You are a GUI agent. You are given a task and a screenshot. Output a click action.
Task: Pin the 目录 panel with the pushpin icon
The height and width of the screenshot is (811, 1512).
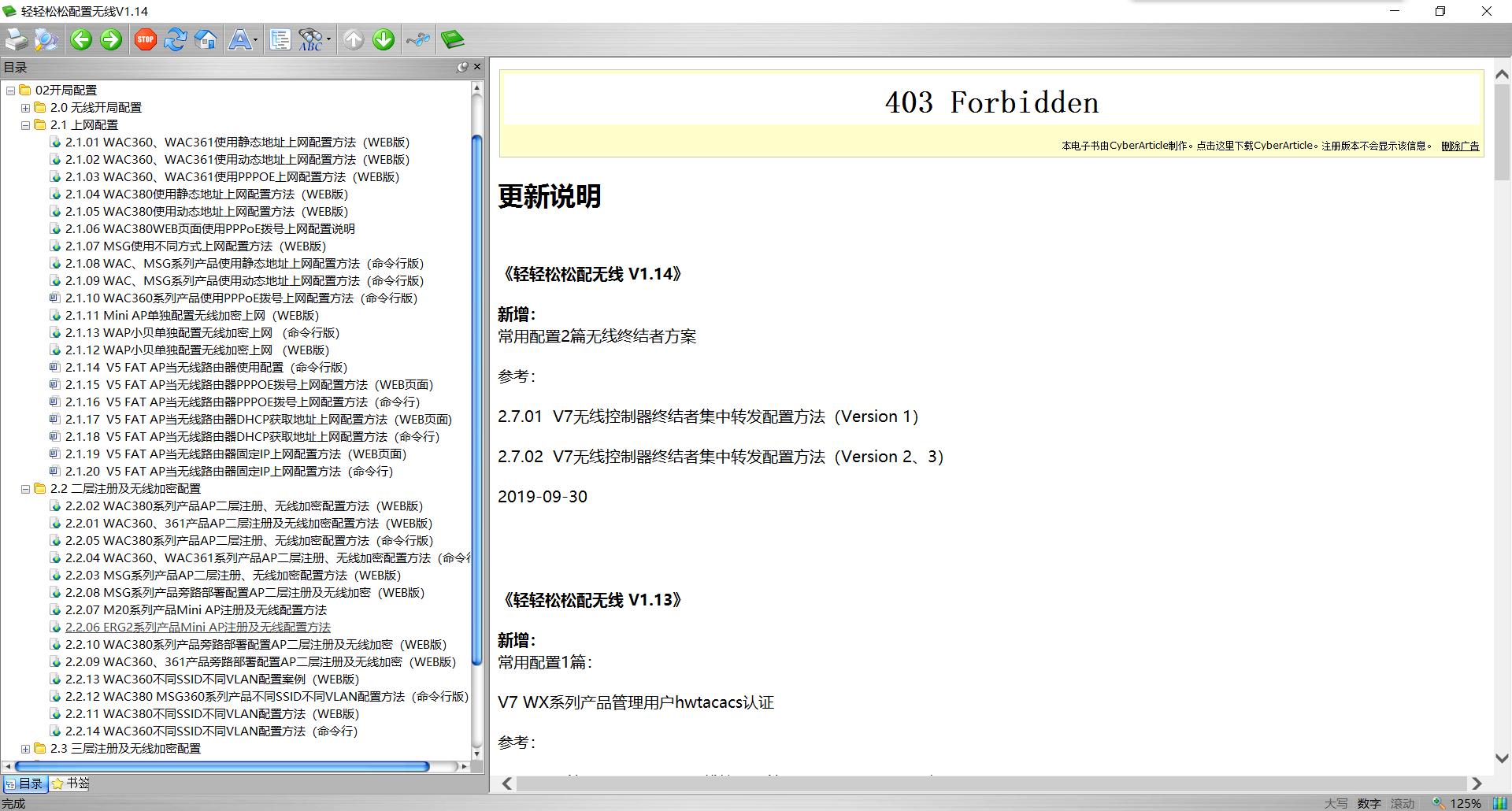pyautogui.click(x=463, y=67)
